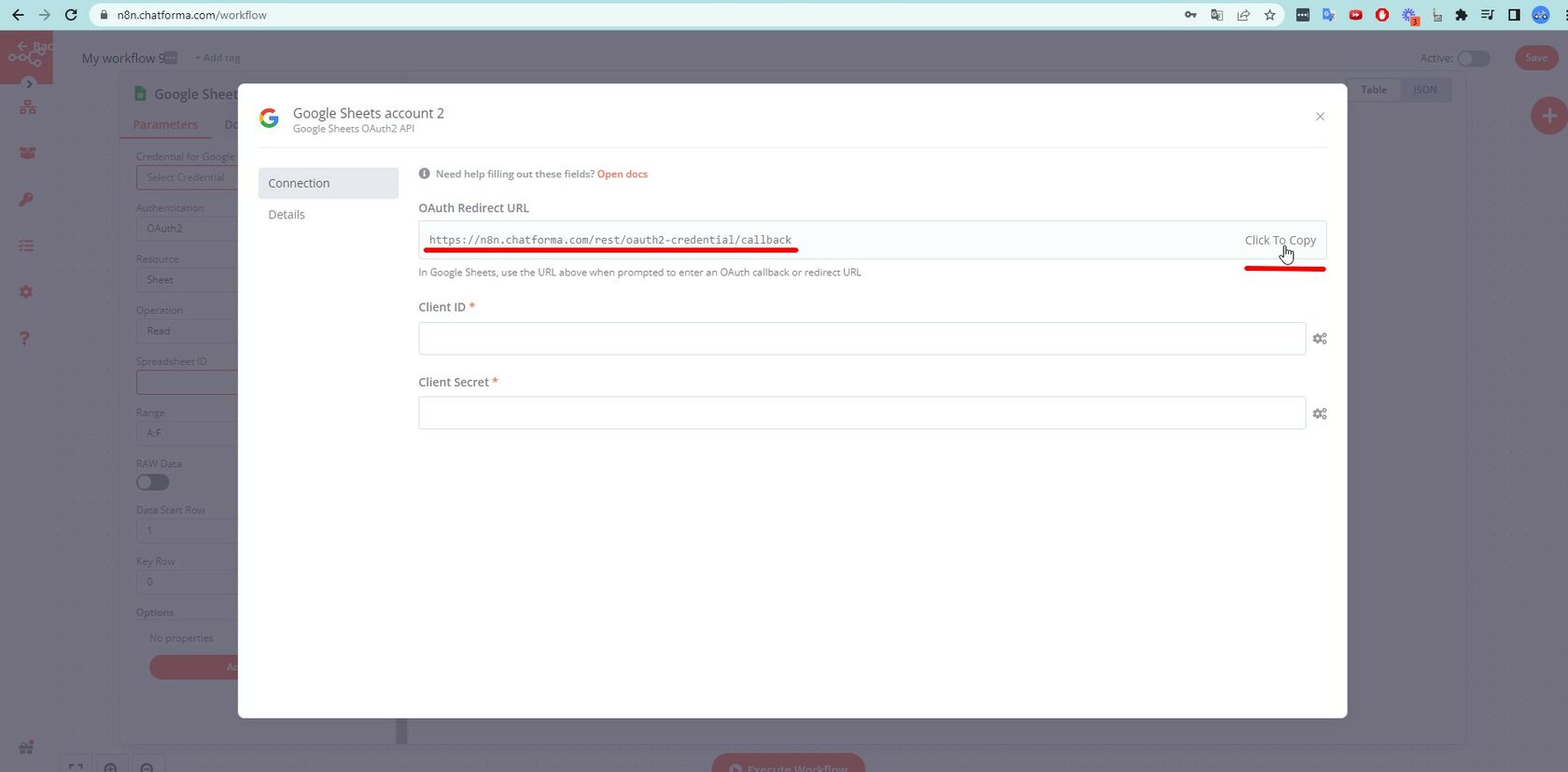Open the Select Credential dropdown
Viewport: 1568px width, 772px height.
[187, 177]
